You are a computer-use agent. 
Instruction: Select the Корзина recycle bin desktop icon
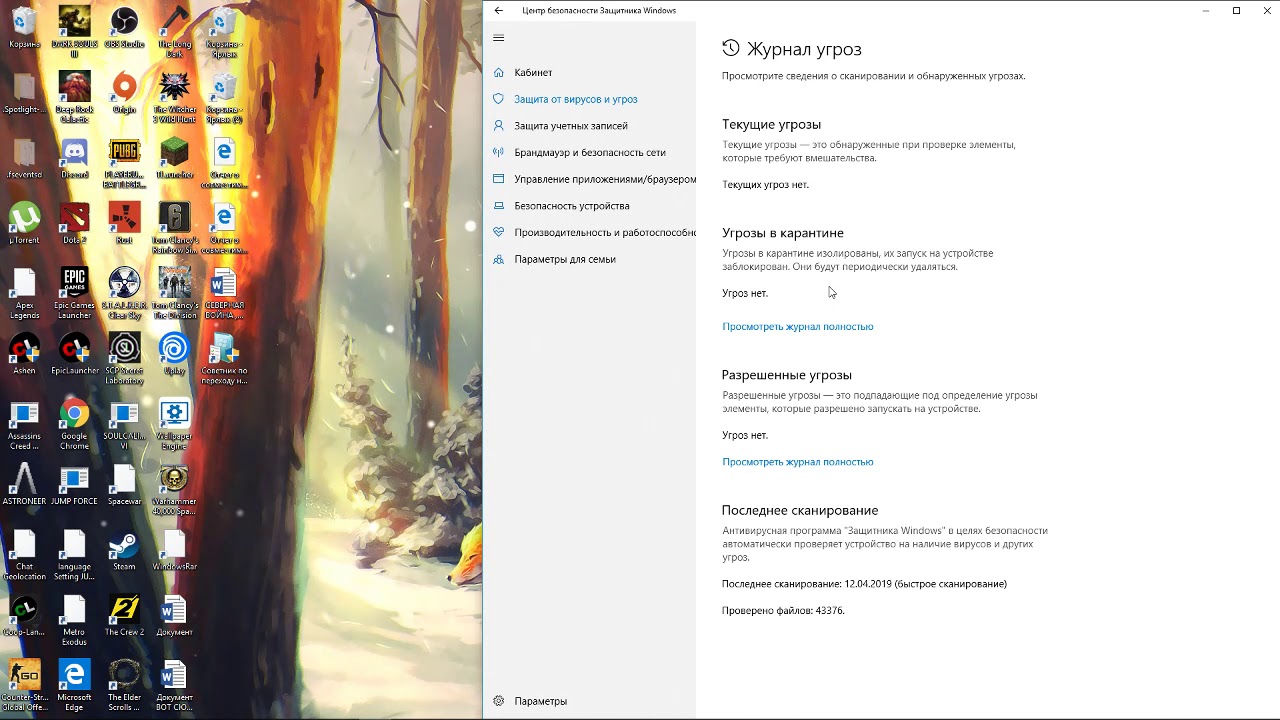pos(24,28)
